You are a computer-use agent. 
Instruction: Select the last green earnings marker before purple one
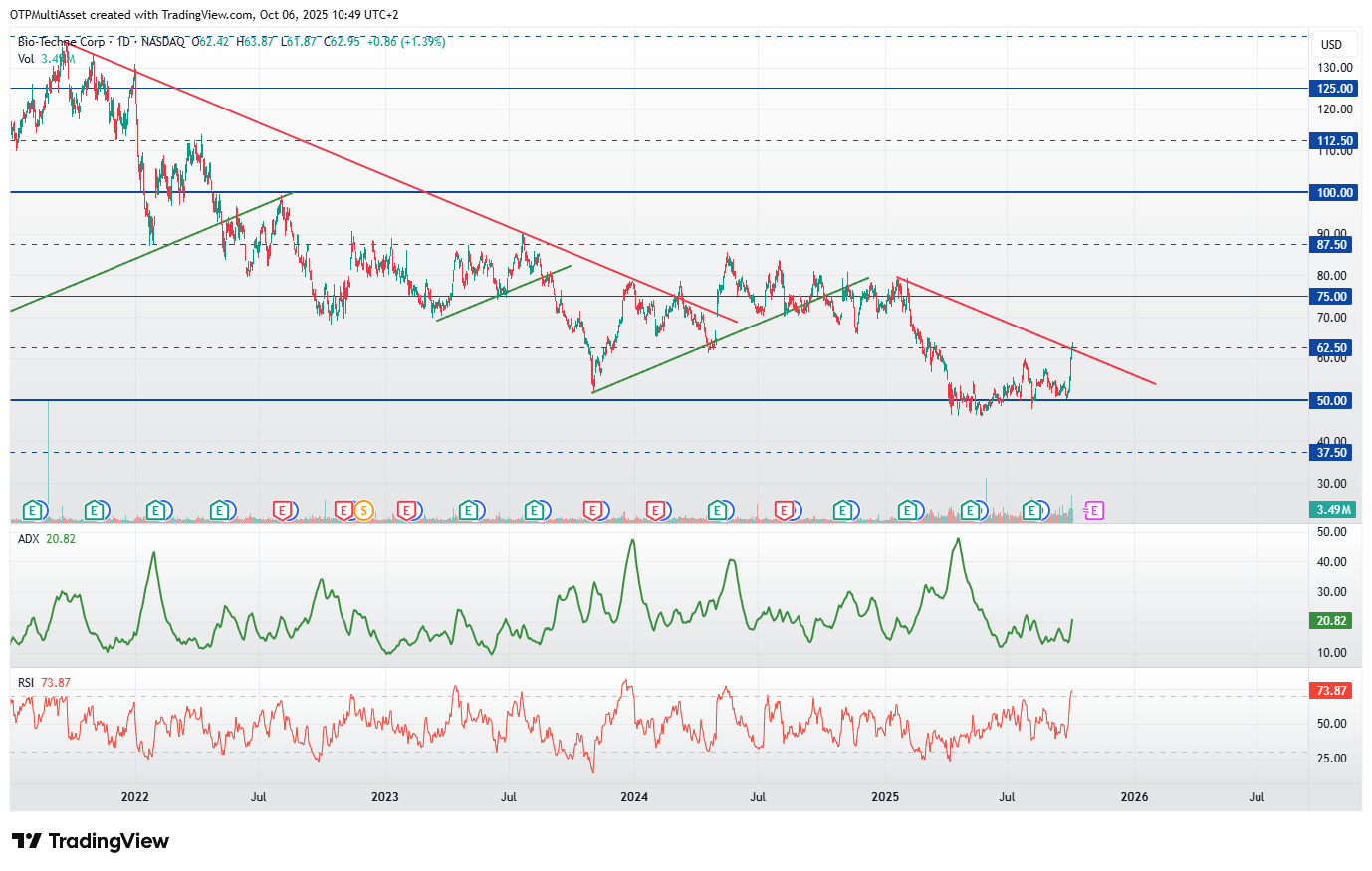[x=1032, y=511]
